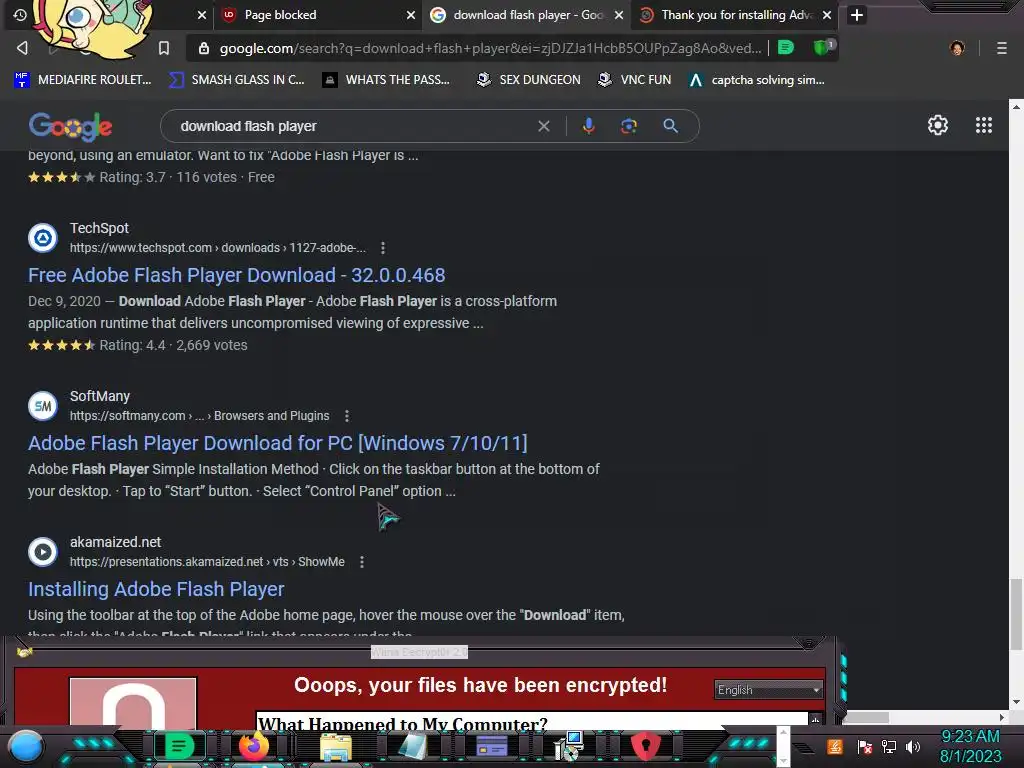Open Adobe Flash Player Download for PC link
This screenshot has width=1024, height=768.
[x=278, y=443]
